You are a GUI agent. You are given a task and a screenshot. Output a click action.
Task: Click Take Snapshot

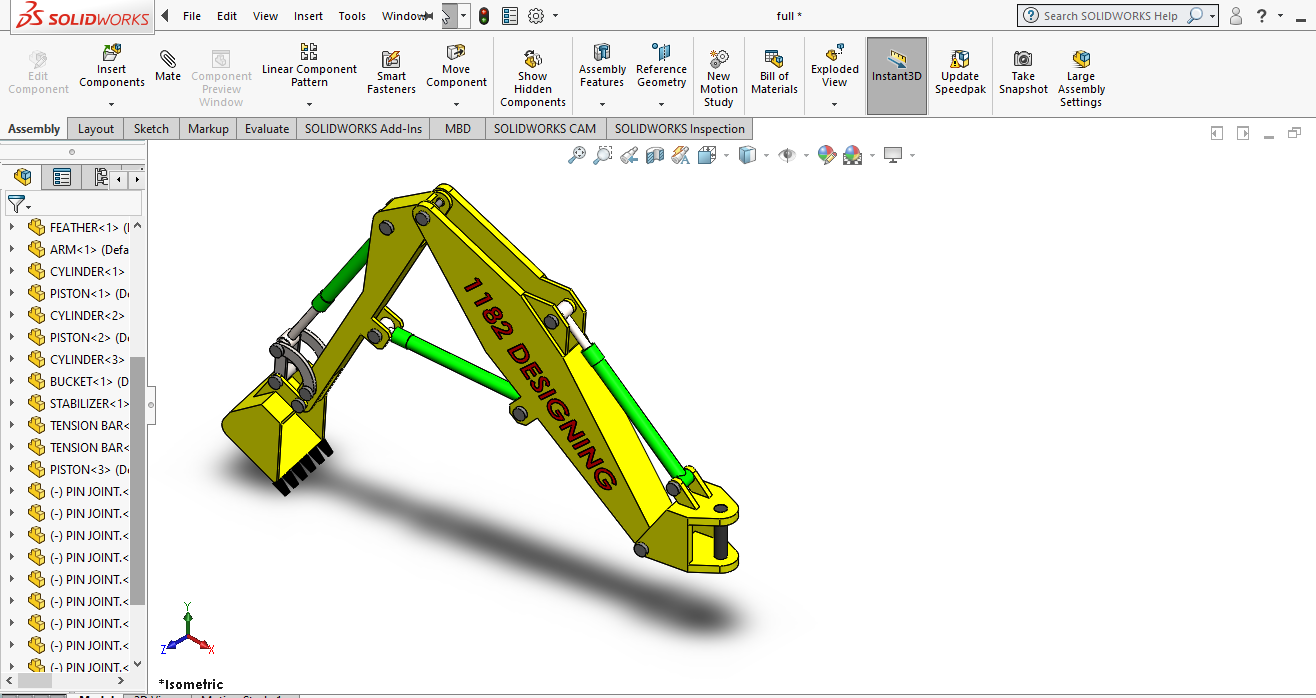pyautogui.click(x=1023, y=73)
